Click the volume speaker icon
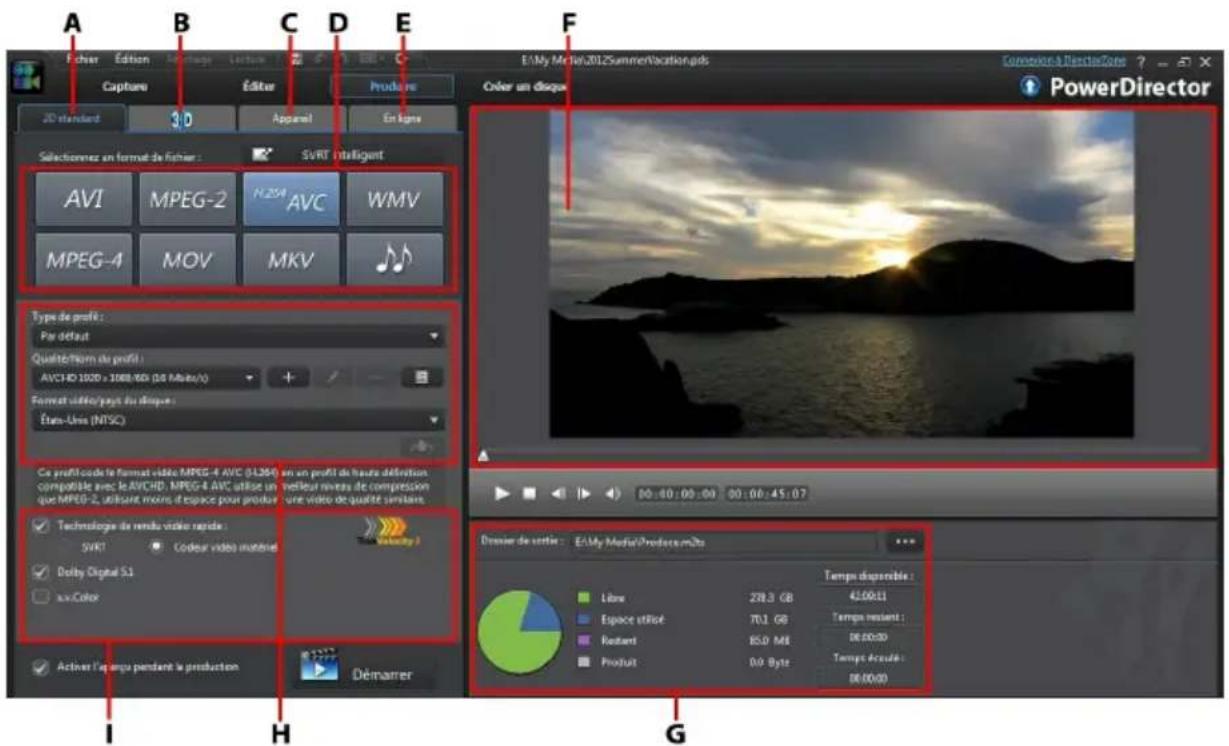 tap(613, 493)
